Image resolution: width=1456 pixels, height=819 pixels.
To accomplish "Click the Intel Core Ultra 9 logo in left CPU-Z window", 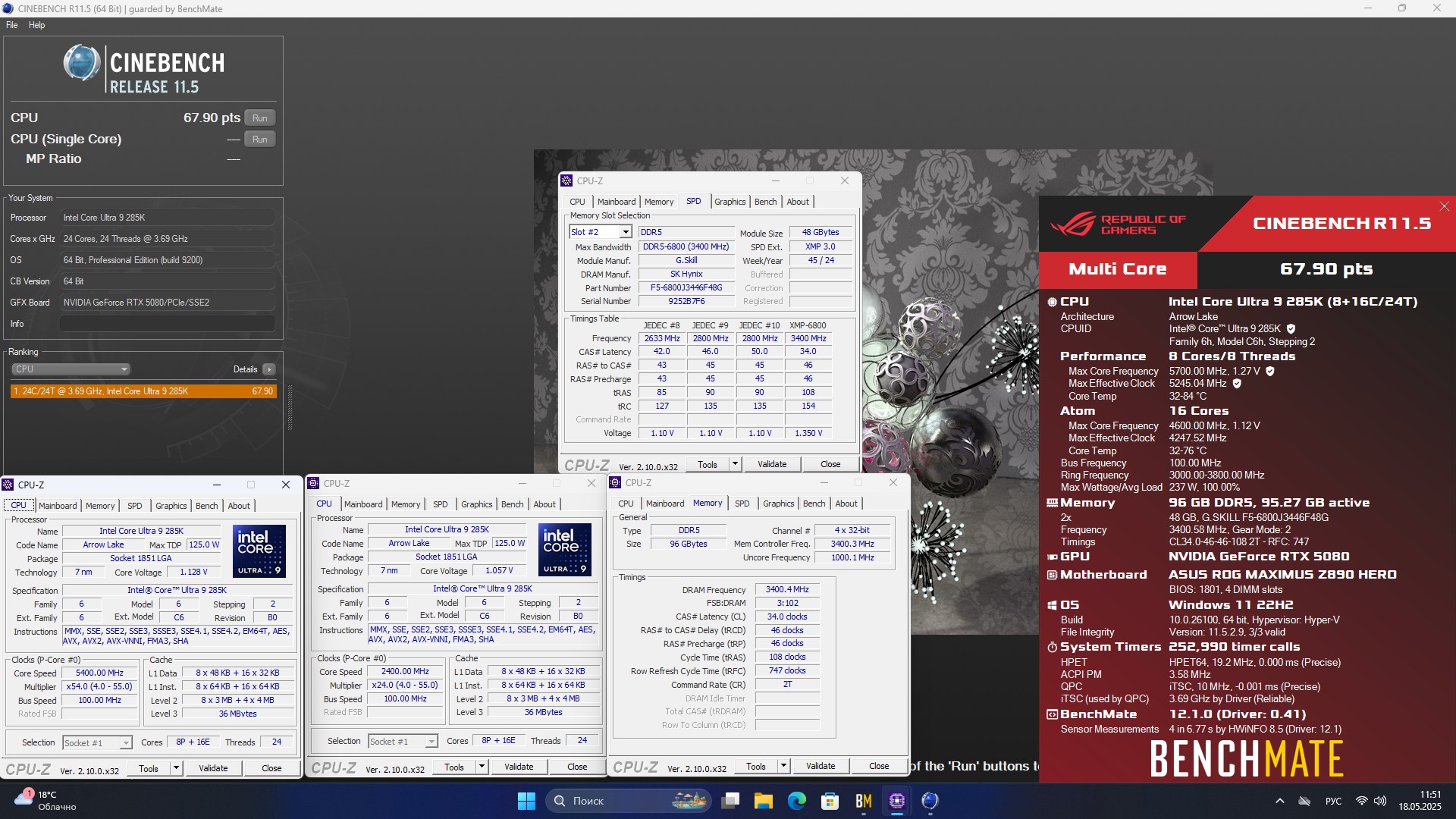I will point(259,551).
